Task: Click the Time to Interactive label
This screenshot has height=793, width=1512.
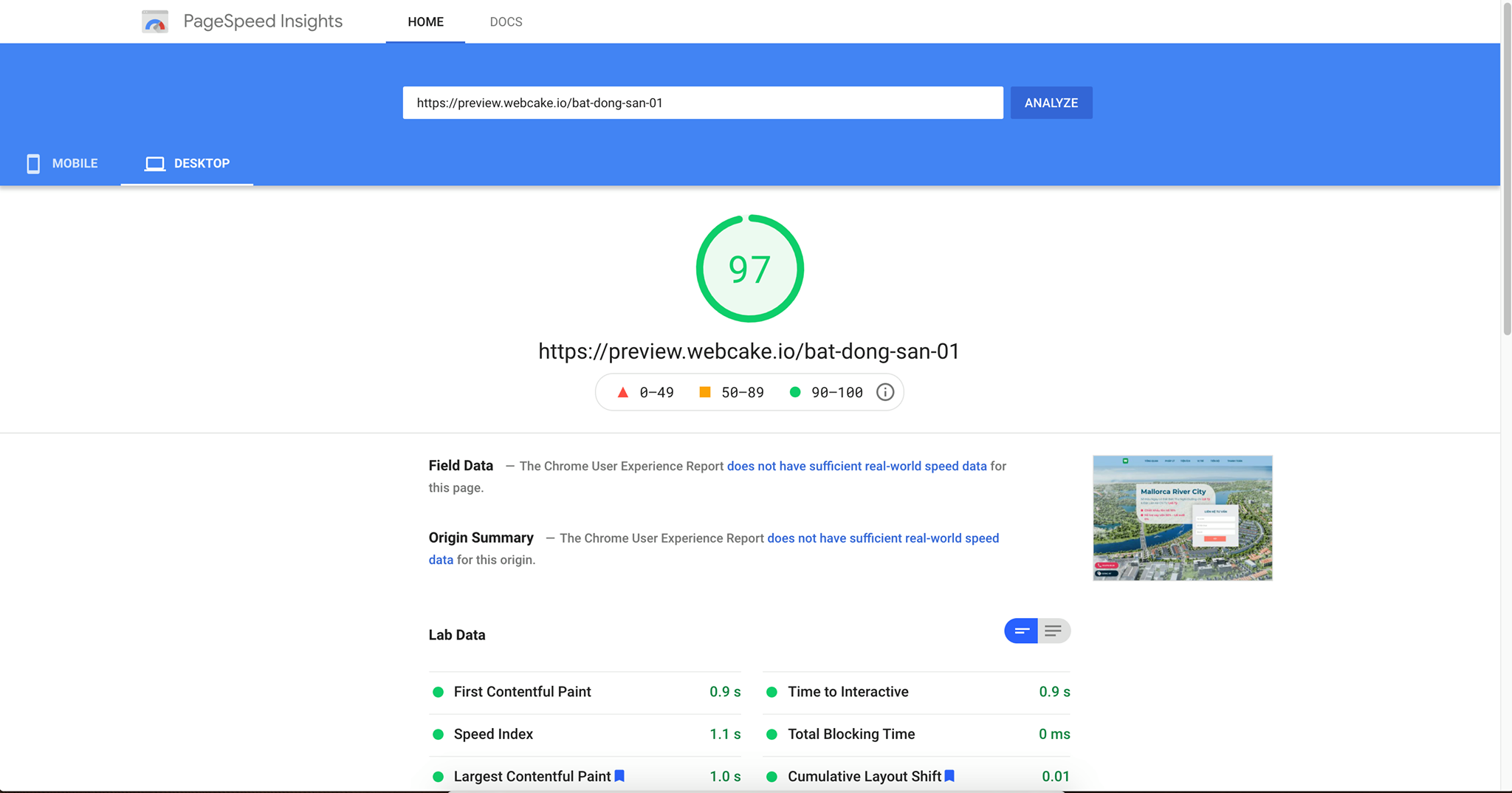Action: 848,692
